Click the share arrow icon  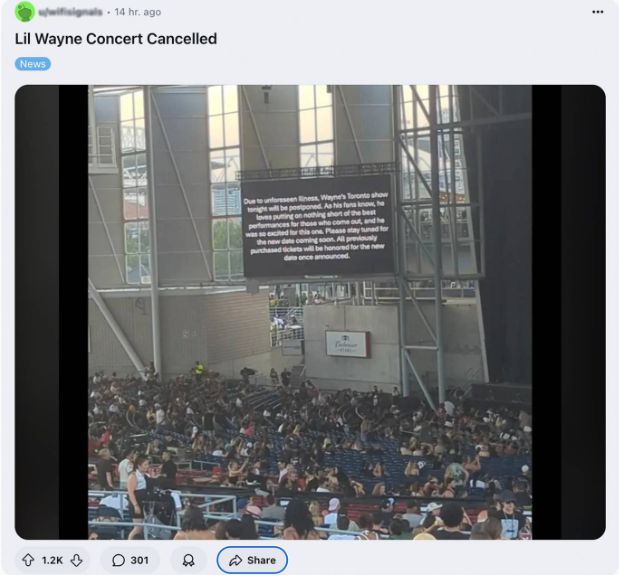point(236,560)
